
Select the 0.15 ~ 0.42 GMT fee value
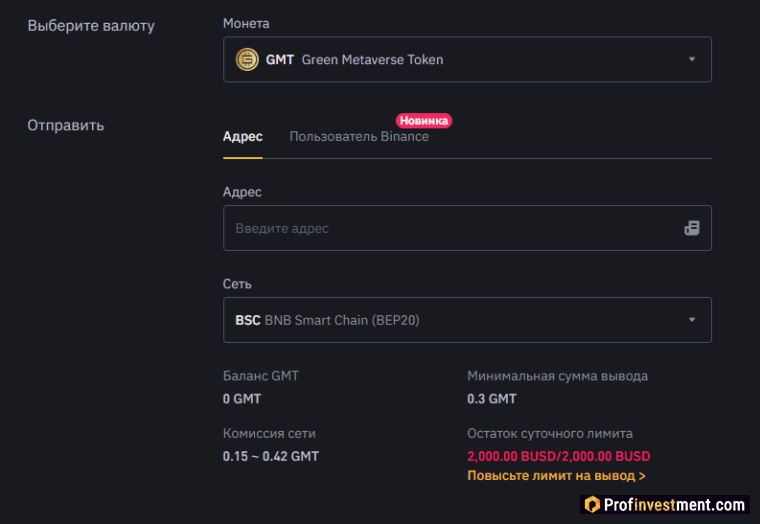tap(271, 456)
